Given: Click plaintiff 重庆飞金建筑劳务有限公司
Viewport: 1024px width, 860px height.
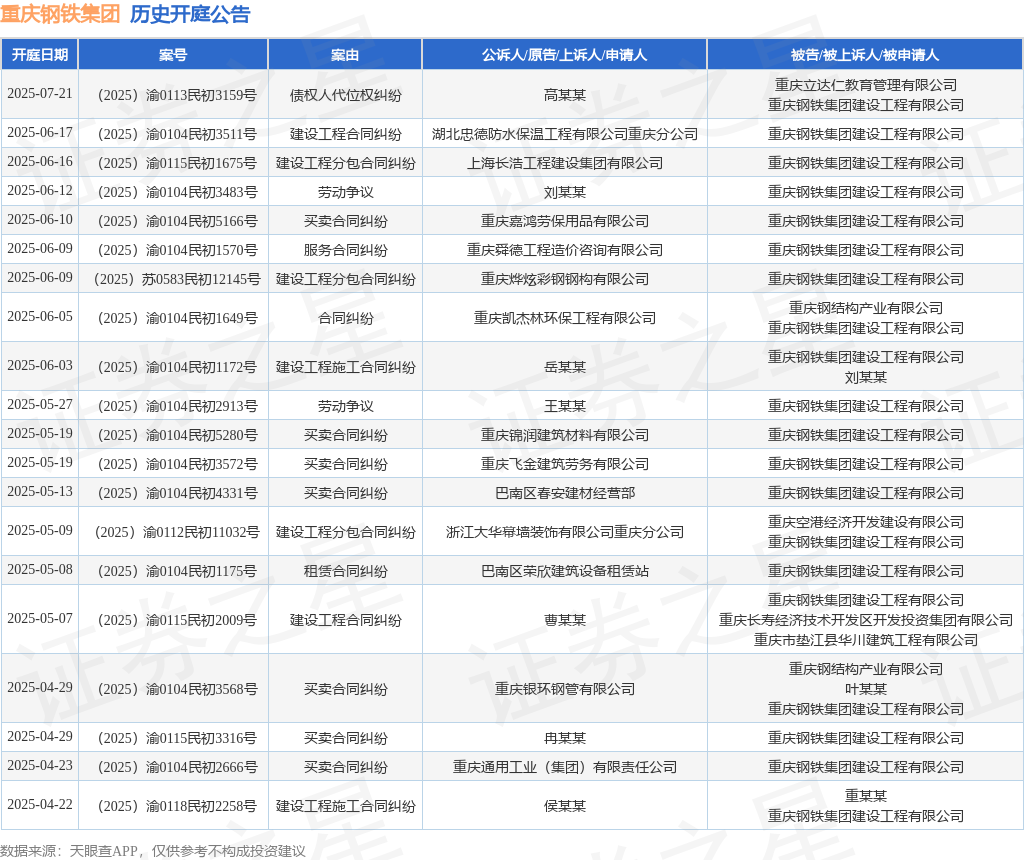Looking at the screenshot, I should [x=565, y=464].
